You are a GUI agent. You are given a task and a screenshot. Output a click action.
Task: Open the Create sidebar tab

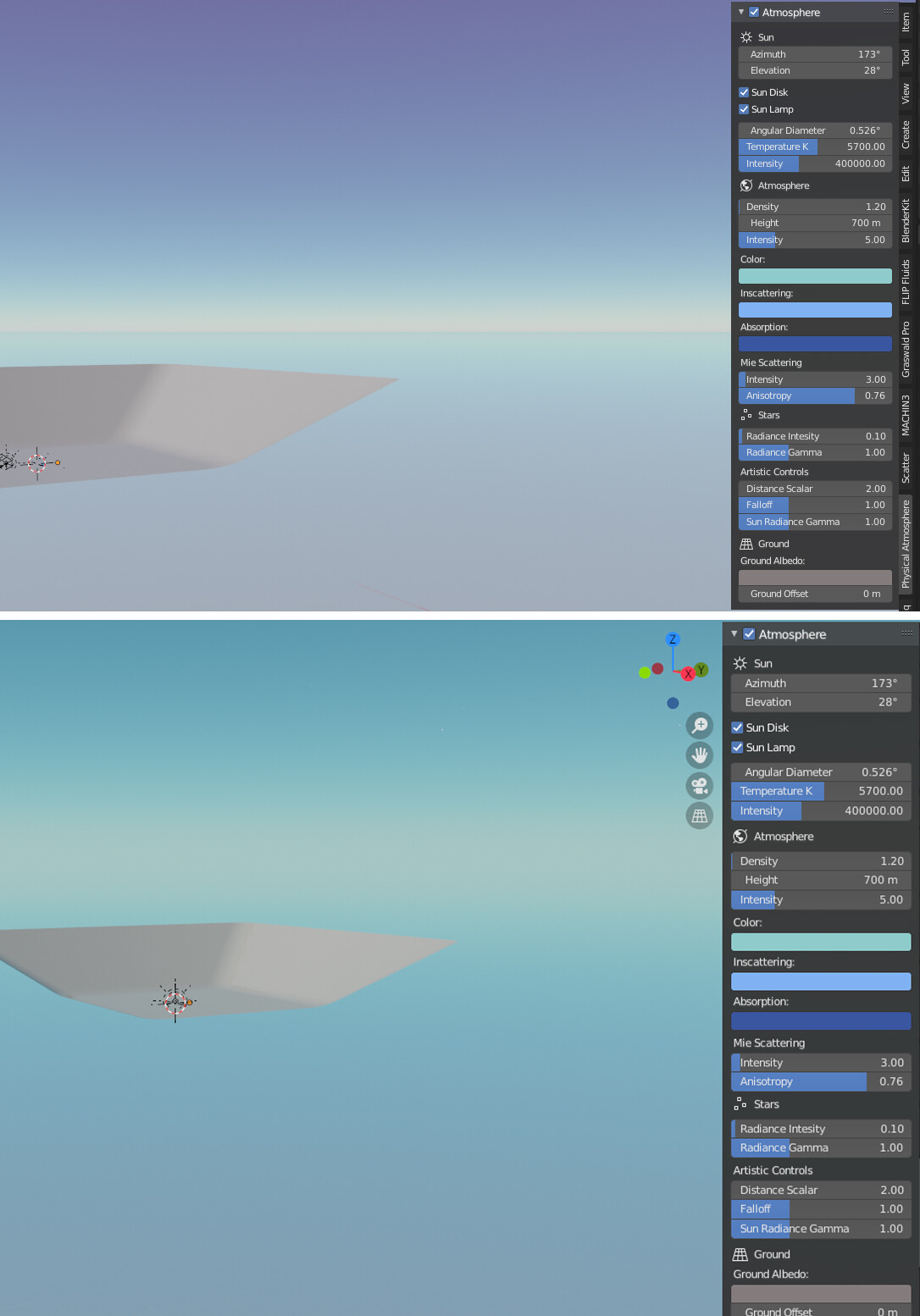906,134
